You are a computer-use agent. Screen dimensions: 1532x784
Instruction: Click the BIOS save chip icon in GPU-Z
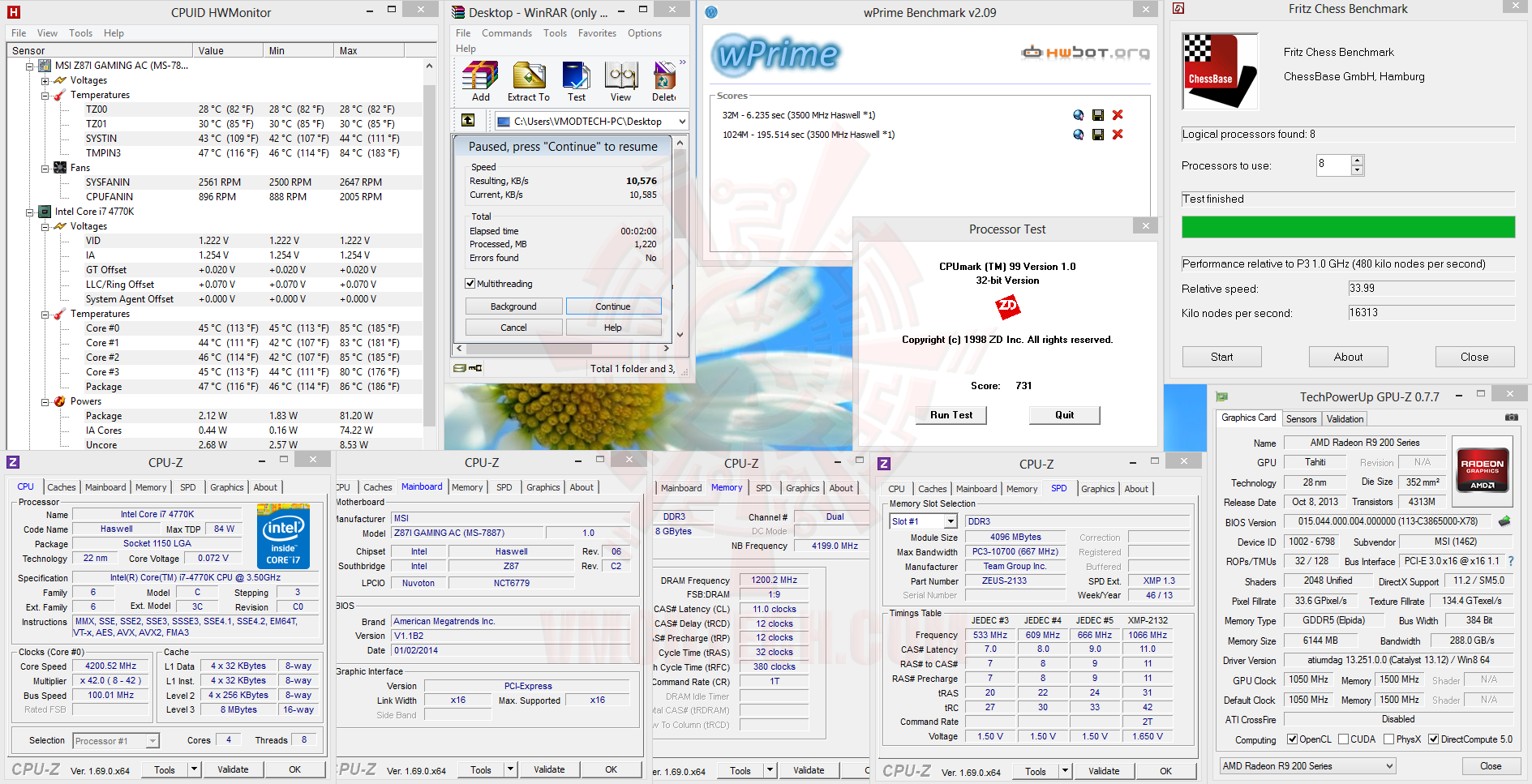(1504, 521)
